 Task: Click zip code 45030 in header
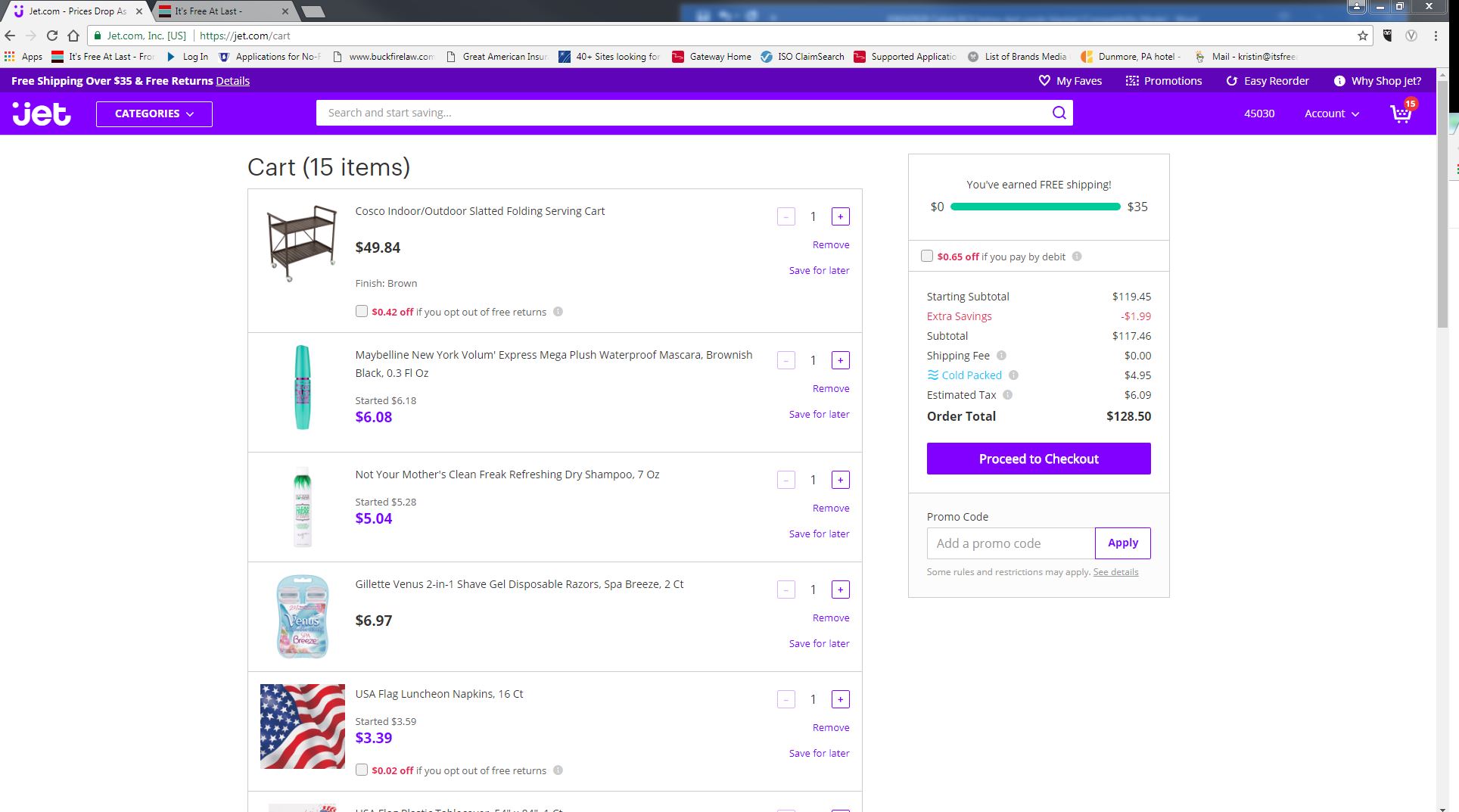click(x=1259, y=114)
